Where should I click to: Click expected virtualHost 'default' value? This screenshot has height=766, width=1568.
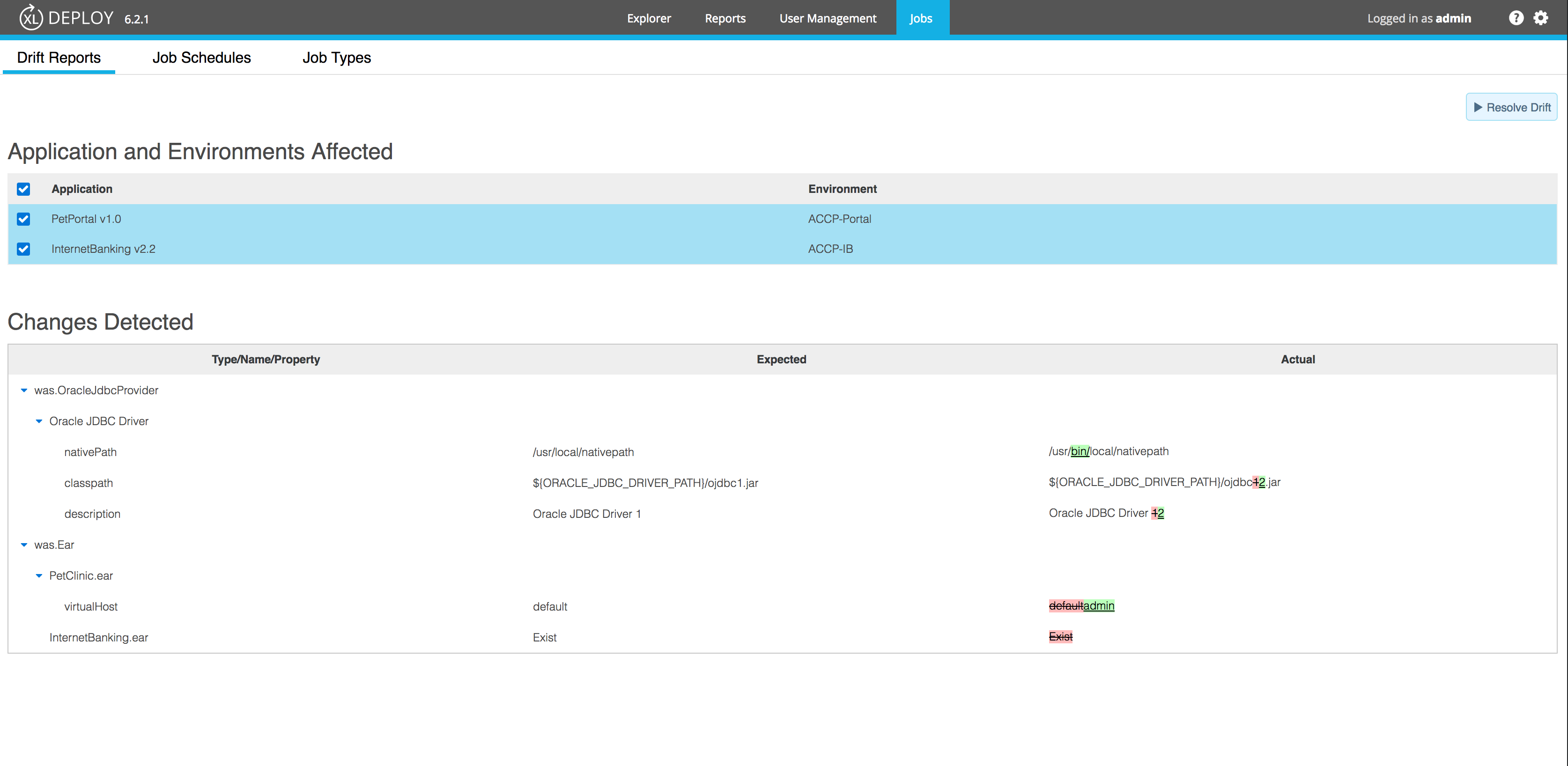click(x=550, y=607)
